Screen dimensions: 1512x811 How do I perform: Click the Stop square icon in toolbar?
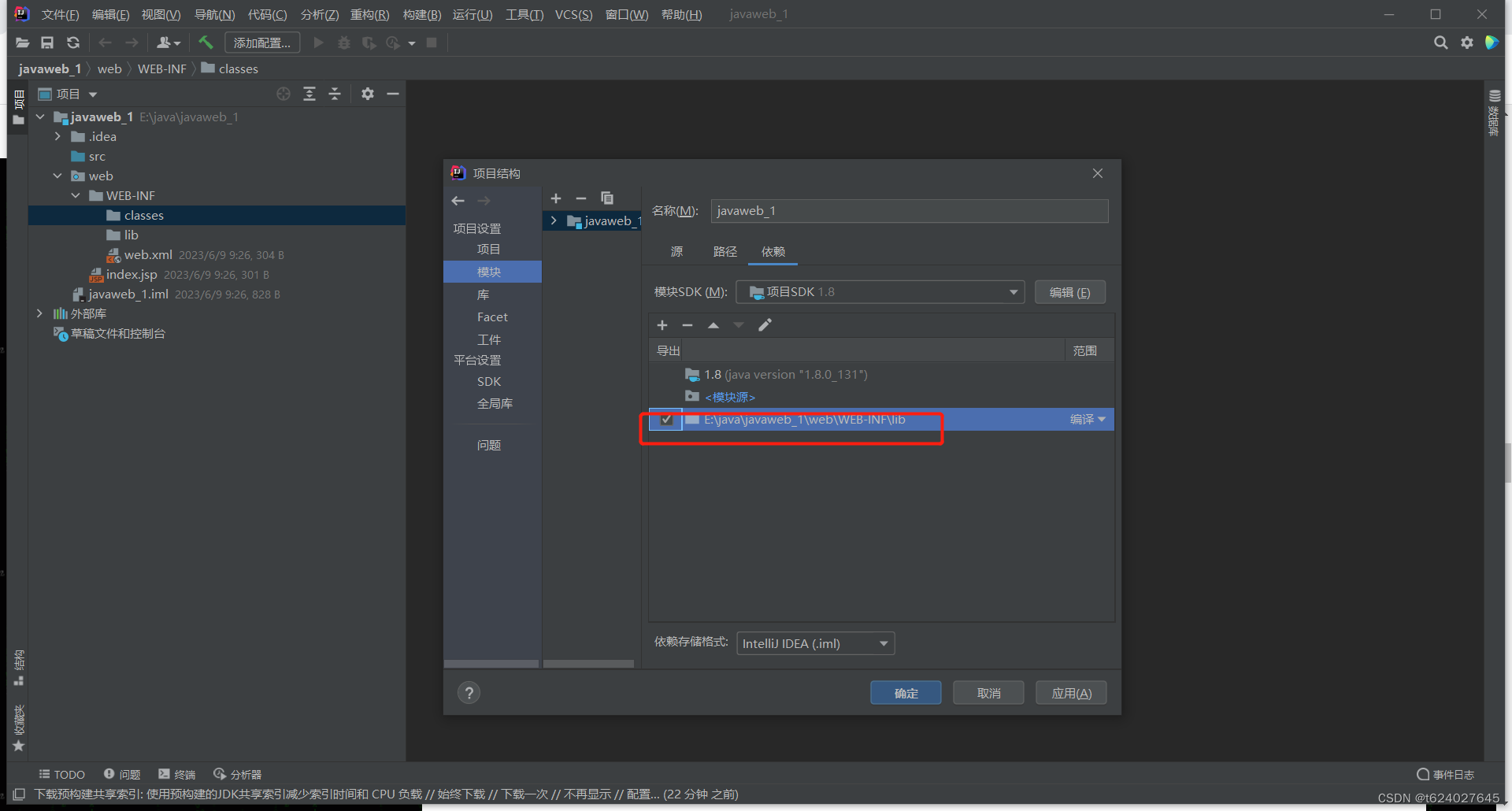(x=432, y=43)
